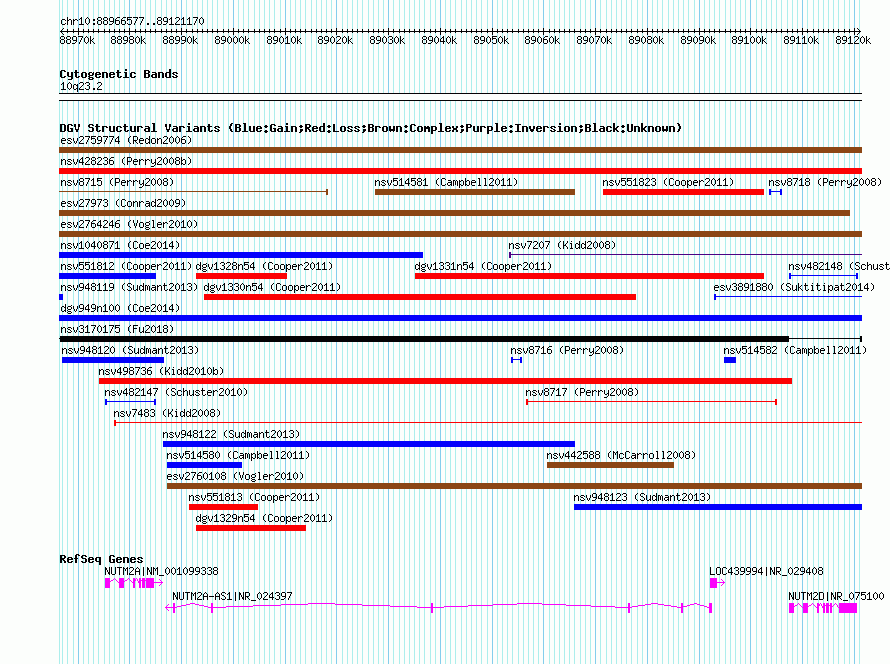Click the nsv551812 (Cooper2011) blue bar
Screen dimensions: 890x664
click(x=107, y=276)
